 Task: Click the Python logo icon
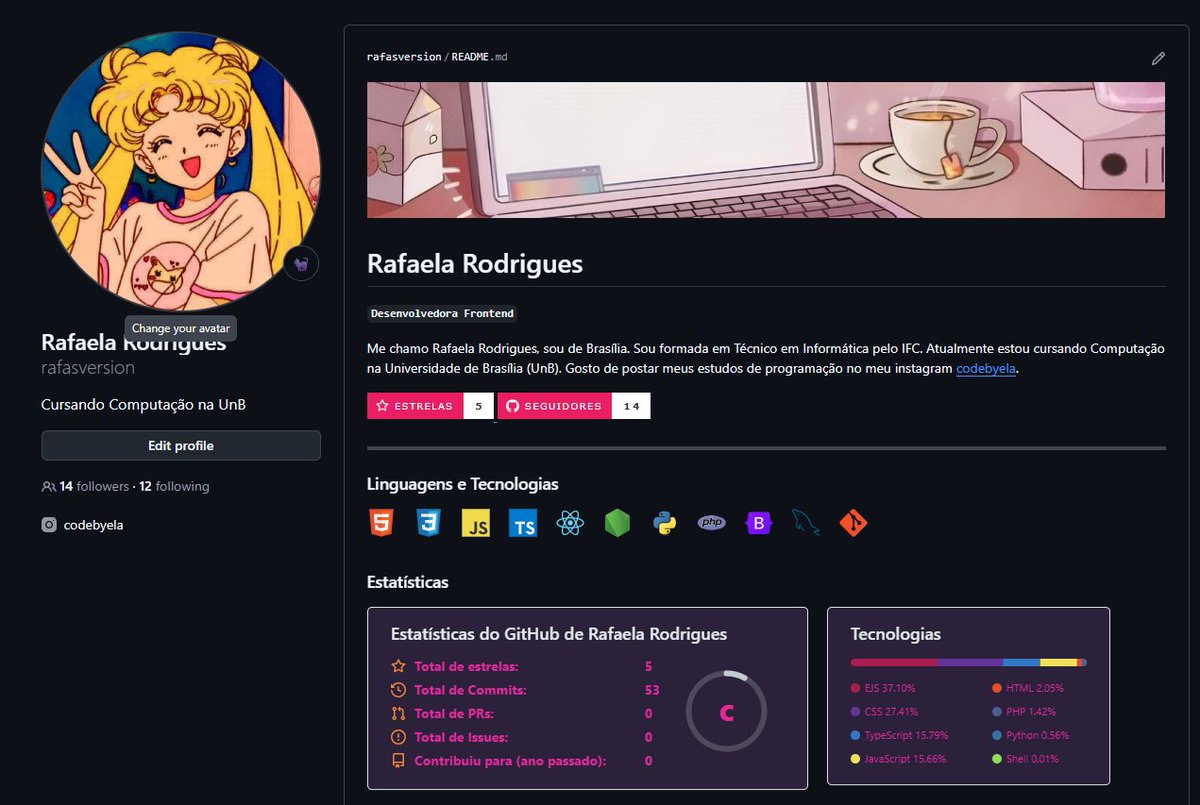tap(665, 523)
